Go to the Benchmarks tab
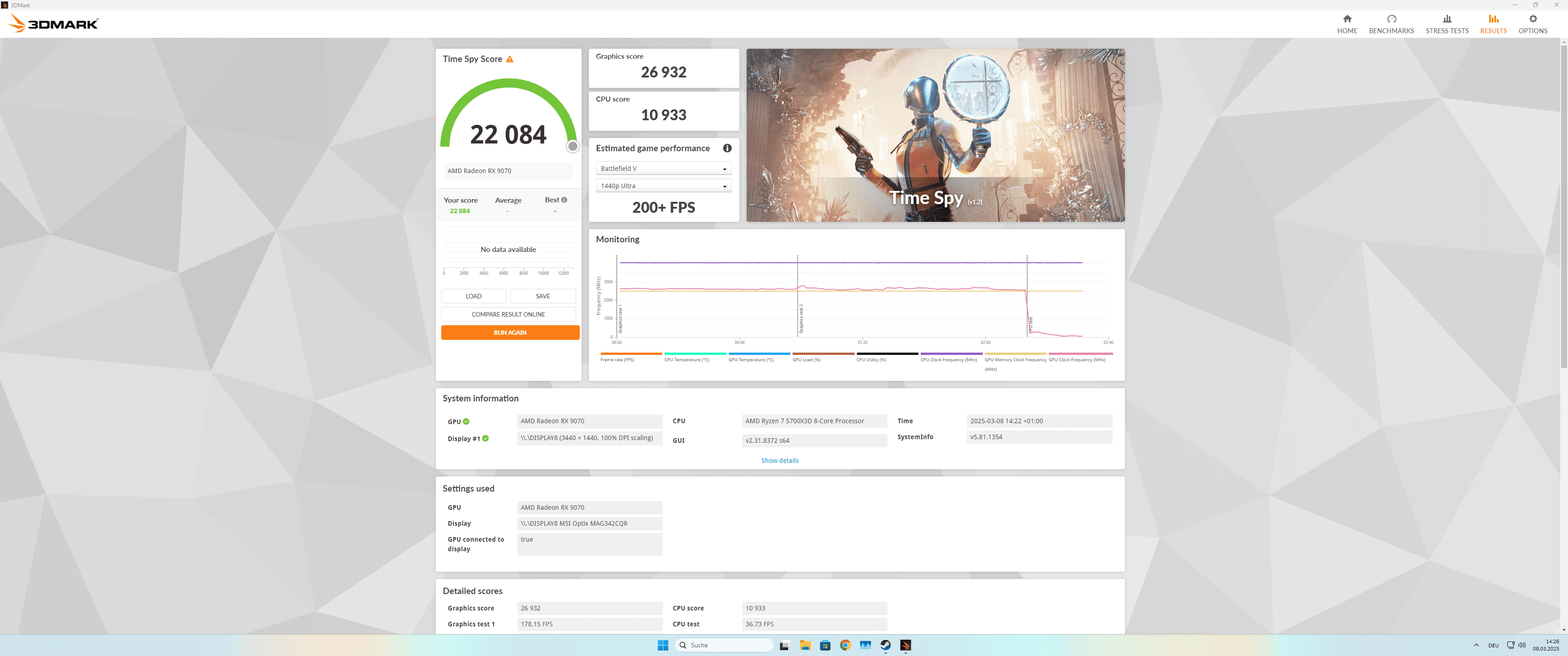The width and height of the screenshot is (1568, 656). (x=1391, y=24)
